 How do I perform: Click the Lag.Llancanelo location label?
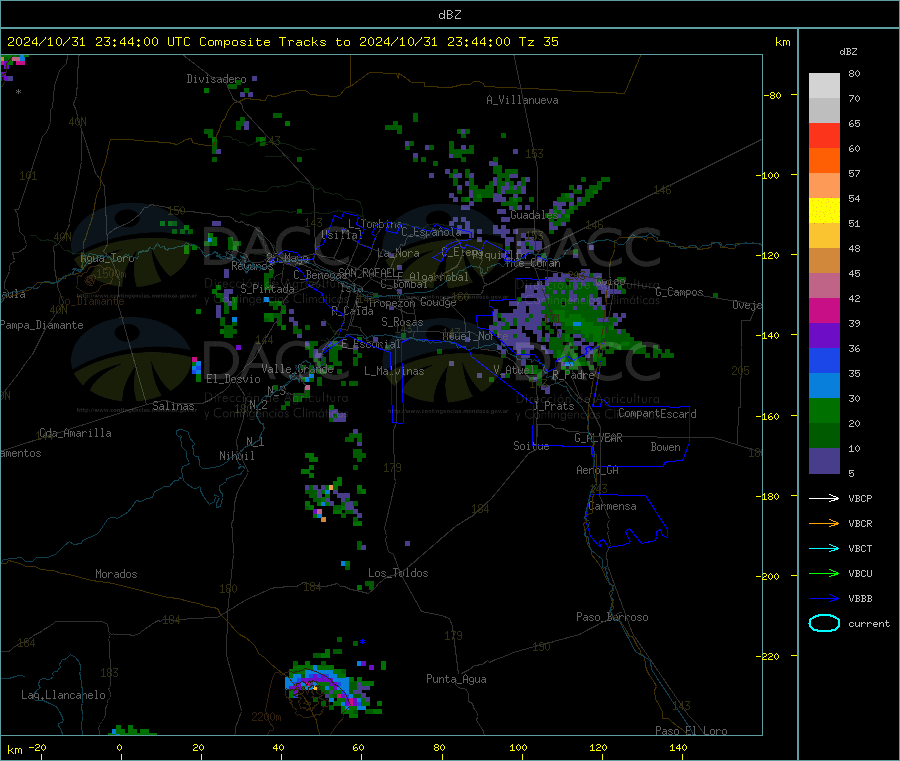click(64, 695)
